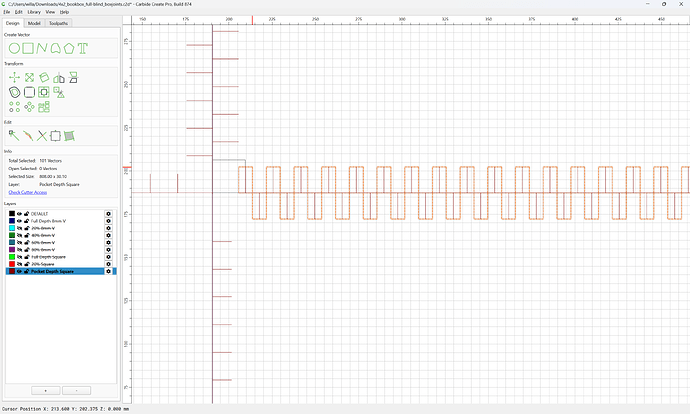This screenshot has width=690, height=414.
Task: Activate the Node Edit arrow tool
Action: click(14, 136)
